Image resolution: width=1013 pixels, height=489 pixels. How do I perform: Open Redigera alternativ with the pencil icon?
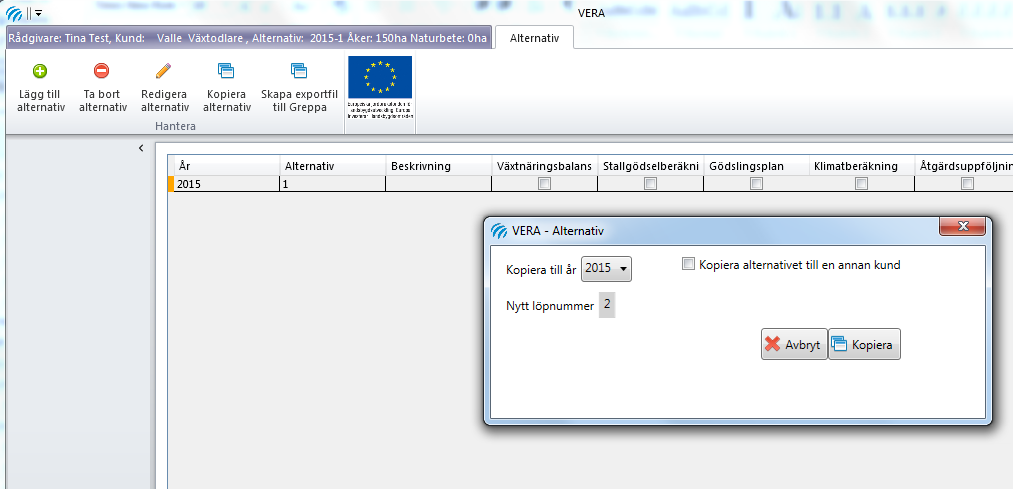(x=163, y=71)
